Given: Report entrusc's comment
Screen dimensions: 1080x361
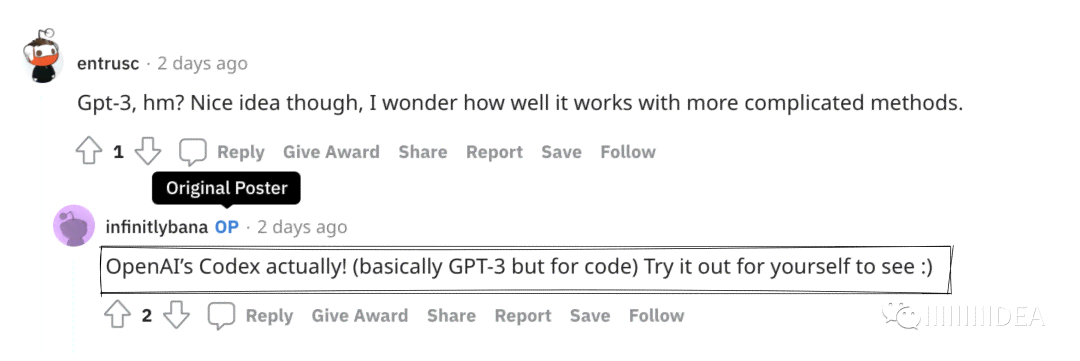Looking at the screenshot, I should (x=494, y=152).
